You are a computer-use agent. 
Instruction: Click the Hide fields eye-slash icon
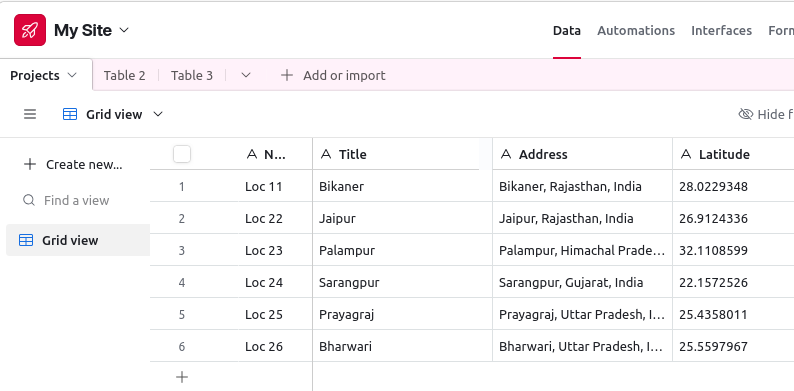pyautogui.click(x=746, y=114)
